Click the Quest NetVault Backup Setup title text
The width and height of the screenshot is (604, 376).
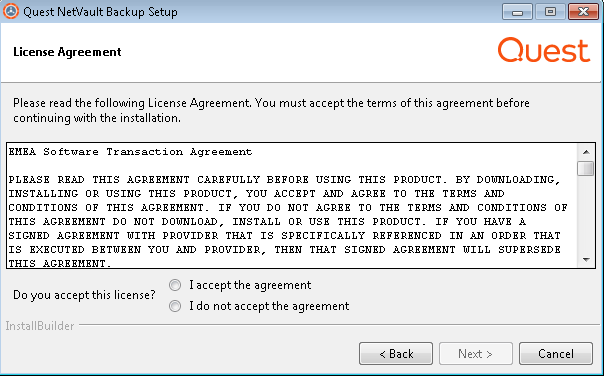click(101, 12)
